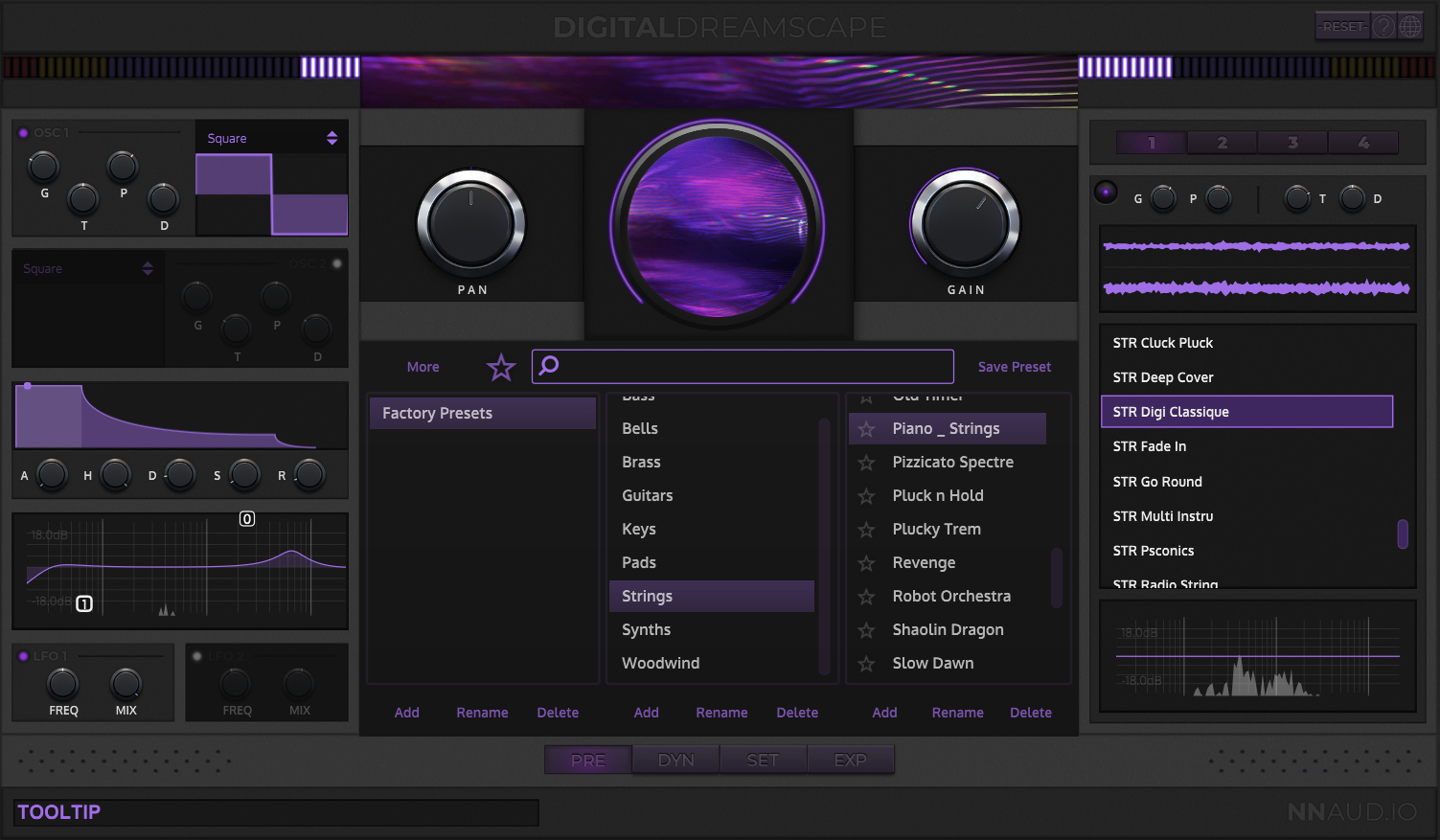Star the Plucky Trem preset
Screen dimensions: 1440x840
866,530
